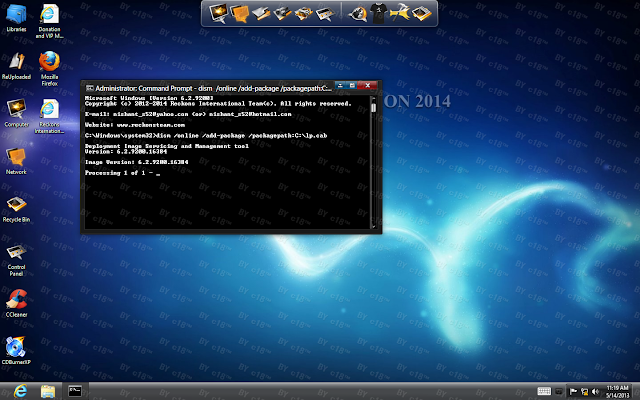Click the Command Prompt title bar text
Screen dimensions: 640x400
pos(213,88)
